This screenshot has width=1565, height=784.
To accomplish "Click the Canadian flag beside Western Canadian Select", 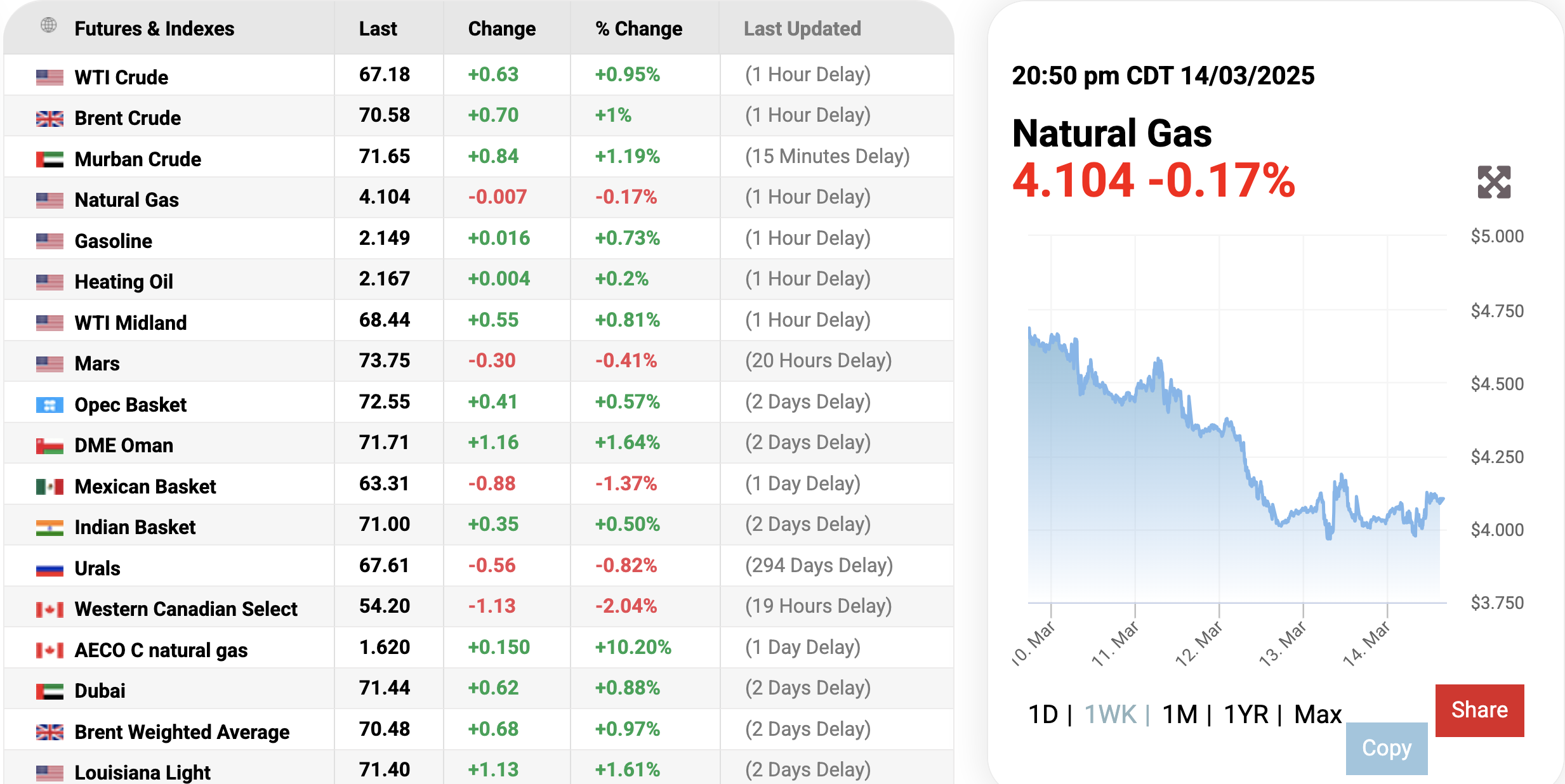I will point(50,610).
